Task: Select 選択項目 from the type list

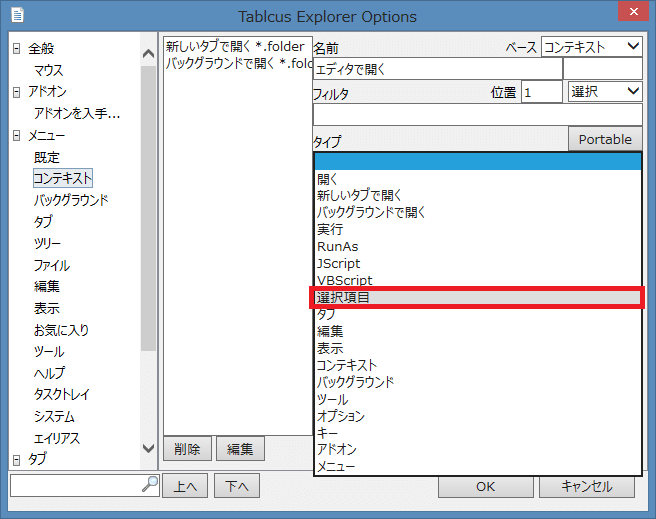Action: pyautogui.click(x=476, y=298)
